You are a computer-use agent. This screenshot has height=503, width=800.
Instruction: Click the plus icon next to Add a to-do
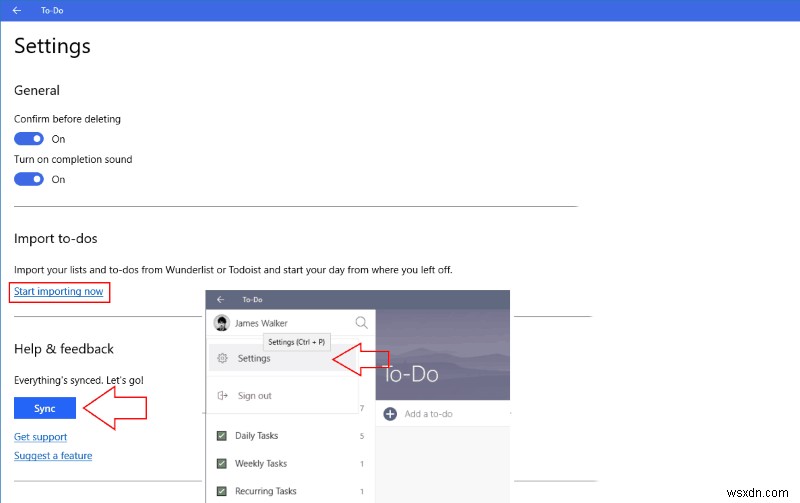coord(390,414)
